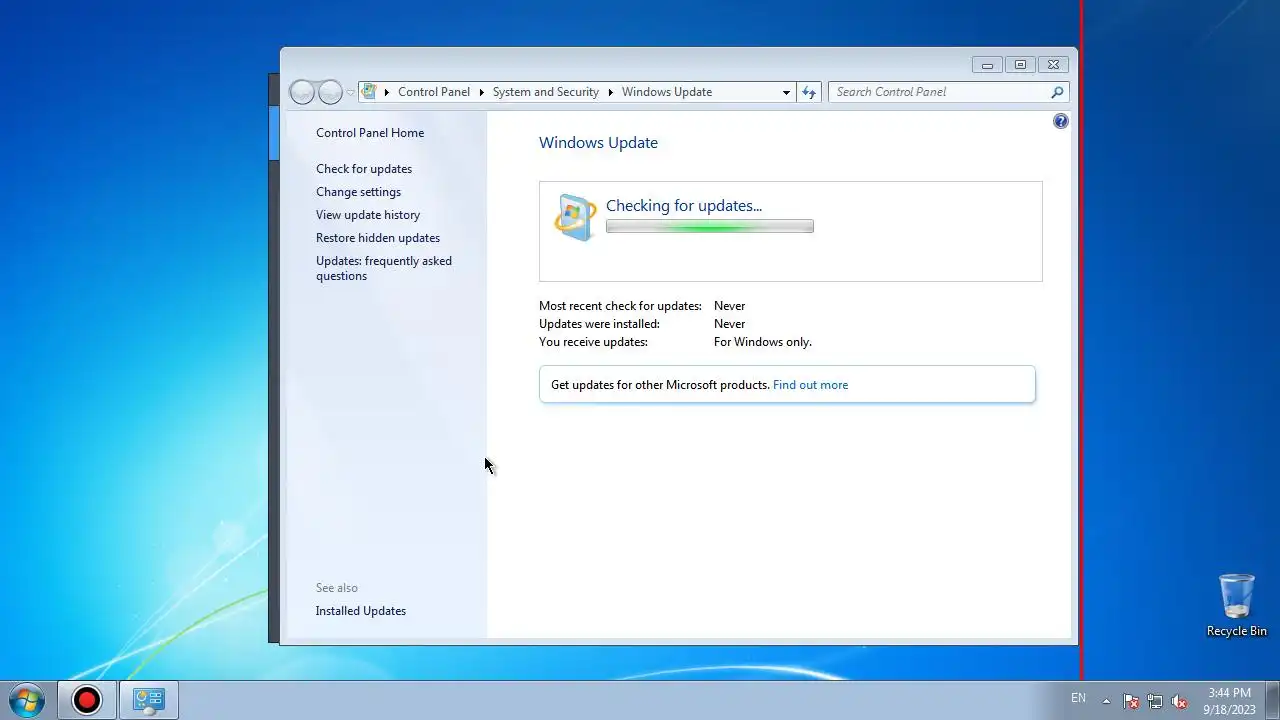The height and width of the screenshot is (720, 1280).
Task: Expand the root breadcrumb arrow before Control Panel
Action: pos(387,92)
